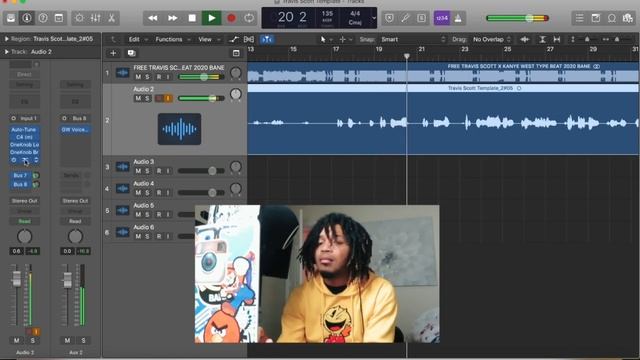Click bar 23 on the timeline ruler

coord(464,49)
